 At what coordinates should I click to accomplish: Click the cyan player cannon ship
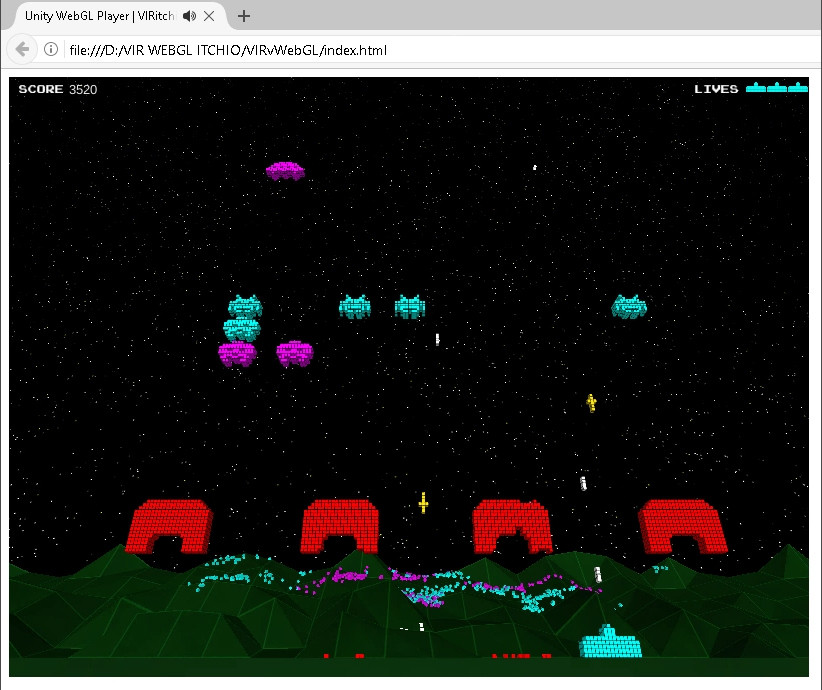tap(610, 641)
